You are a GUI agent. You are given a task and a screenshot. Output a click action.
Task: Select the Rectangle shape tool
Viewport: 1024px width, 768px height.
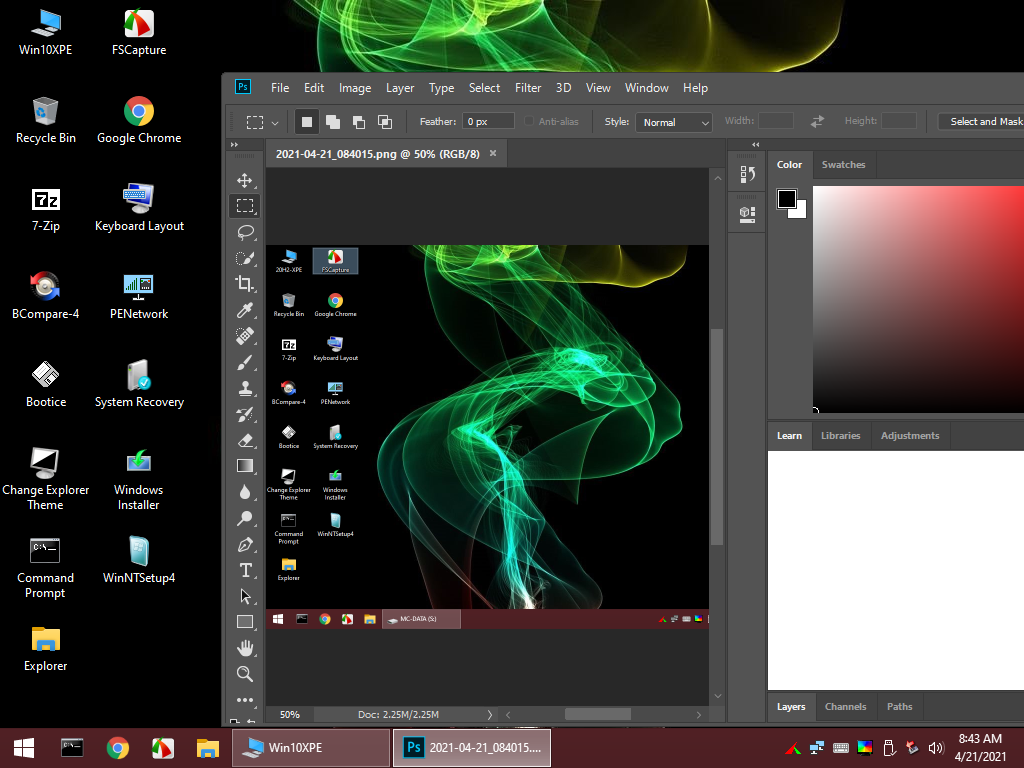point(245,622)
